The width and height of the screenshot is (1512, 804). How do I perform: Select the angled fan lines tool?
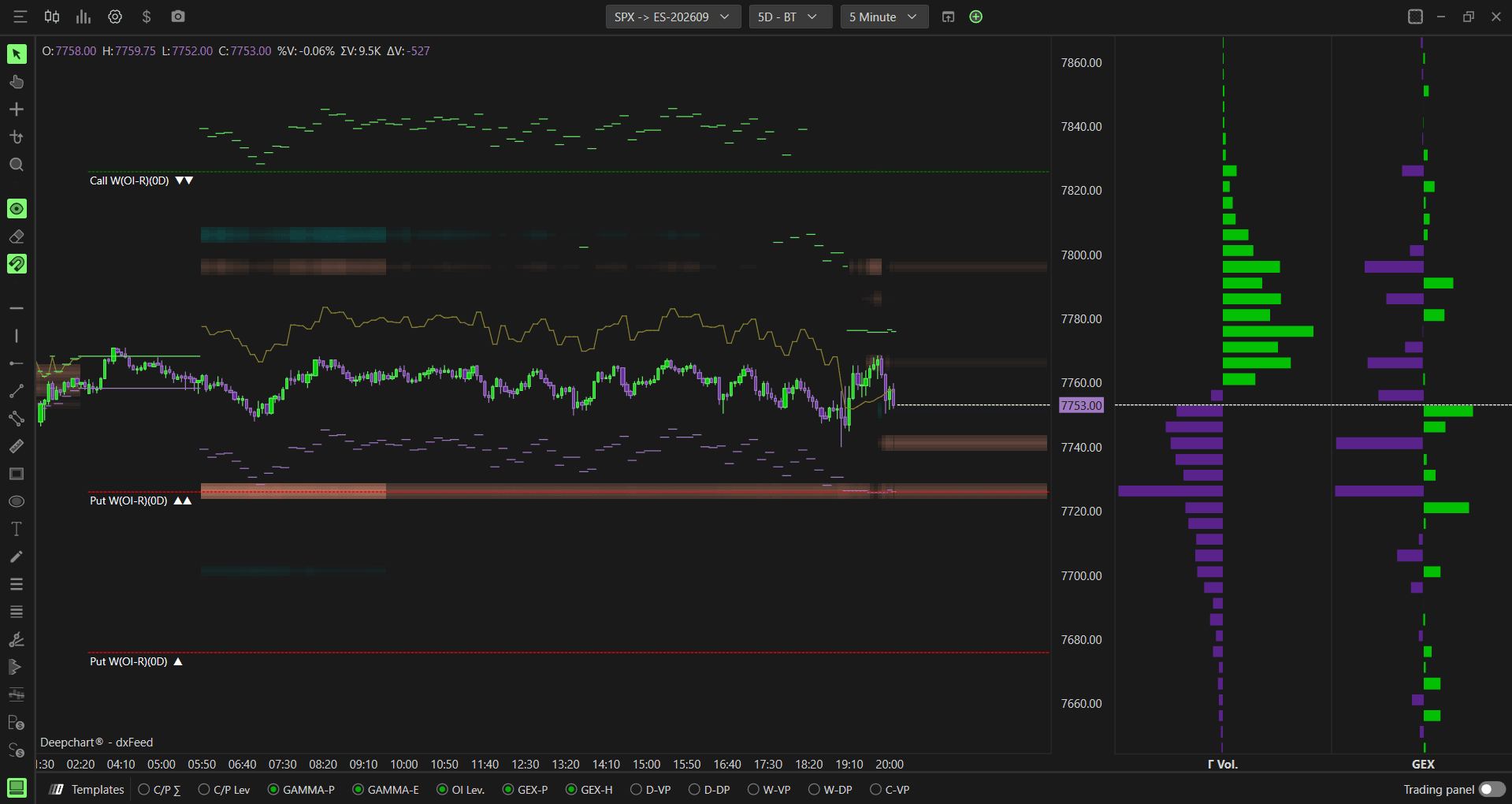(x=17, y=639)
